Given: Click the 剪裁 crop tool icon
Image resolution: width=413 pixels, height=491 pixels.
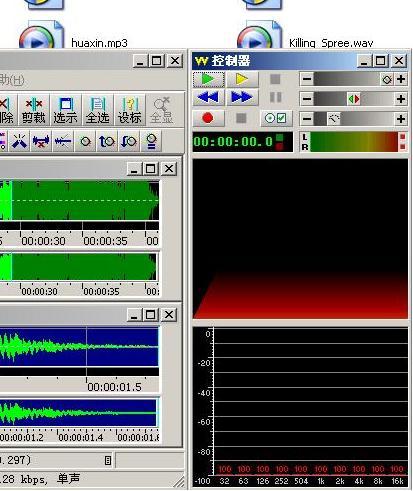Looking at the screenshot, I should tap(33, 110).
